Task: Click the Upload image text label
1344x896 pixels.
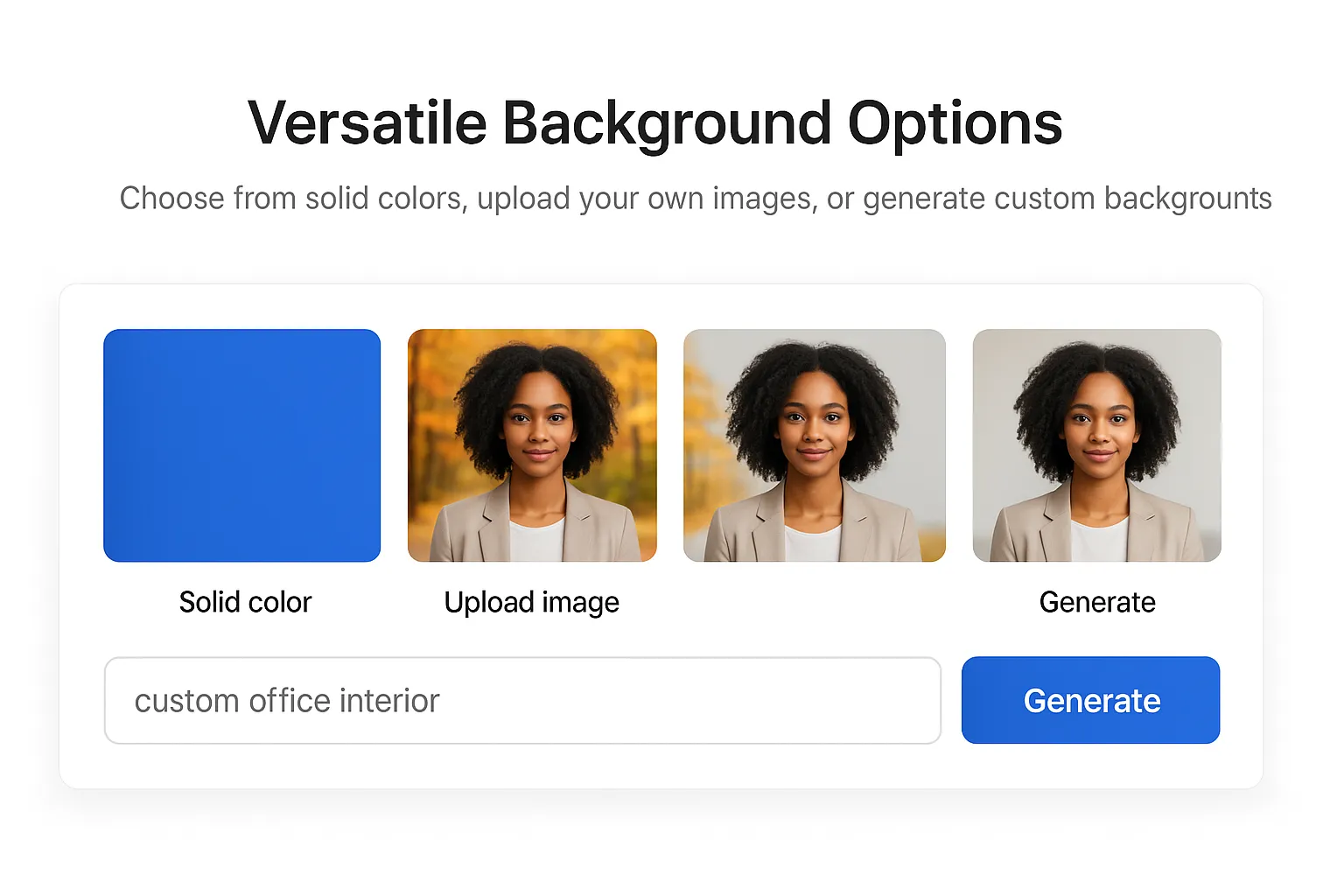Action: (x=531, y=602)
